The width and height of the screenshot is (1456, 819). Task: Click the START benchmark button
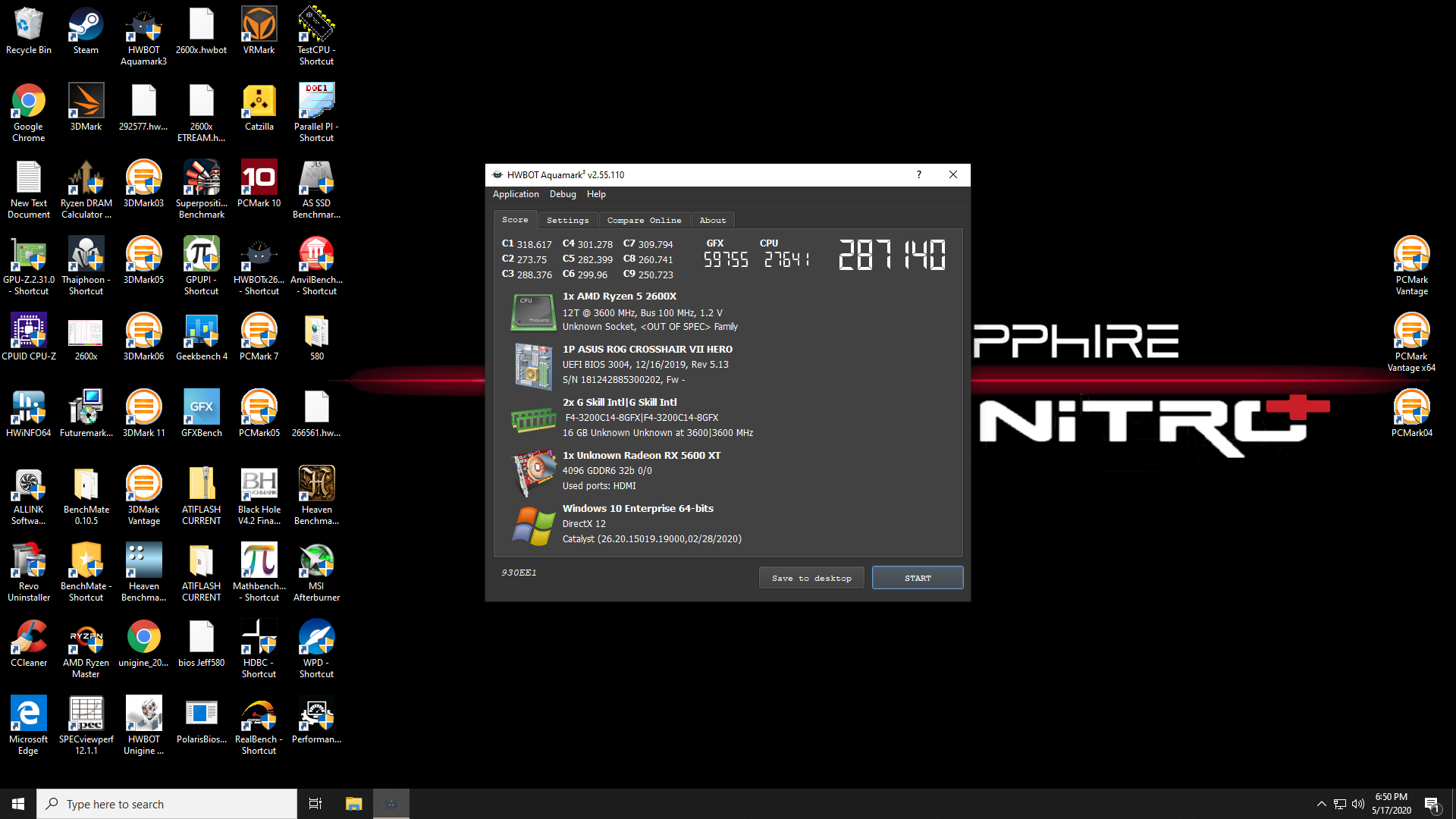click(x=918, y=578)
